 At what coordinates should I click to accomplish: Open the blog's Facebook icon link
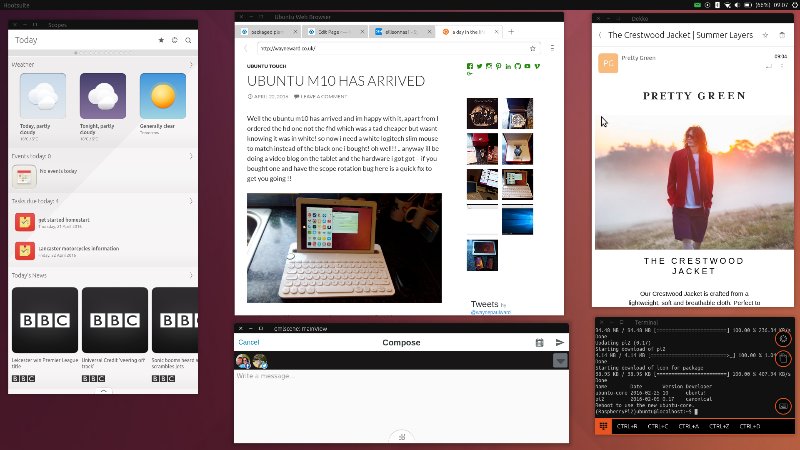pos(470,66)
